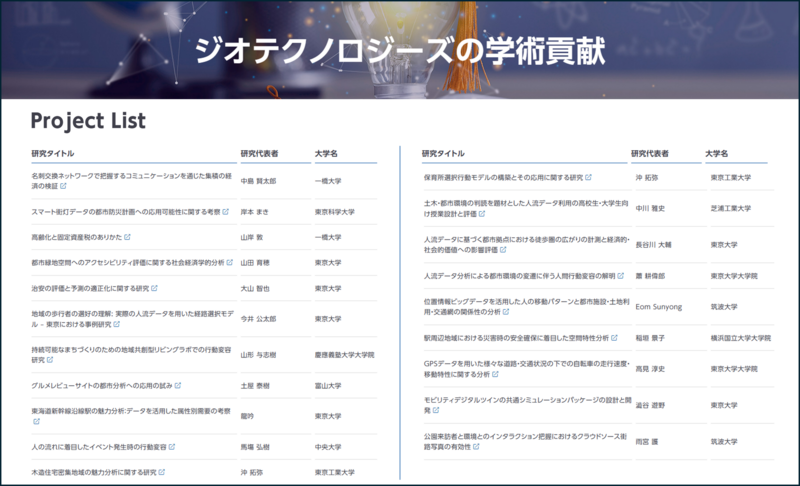800x486 pixels.
Task: Click external link icon after 駅周辺地域における災害時 study title
Action: click(x=614, y=338)
